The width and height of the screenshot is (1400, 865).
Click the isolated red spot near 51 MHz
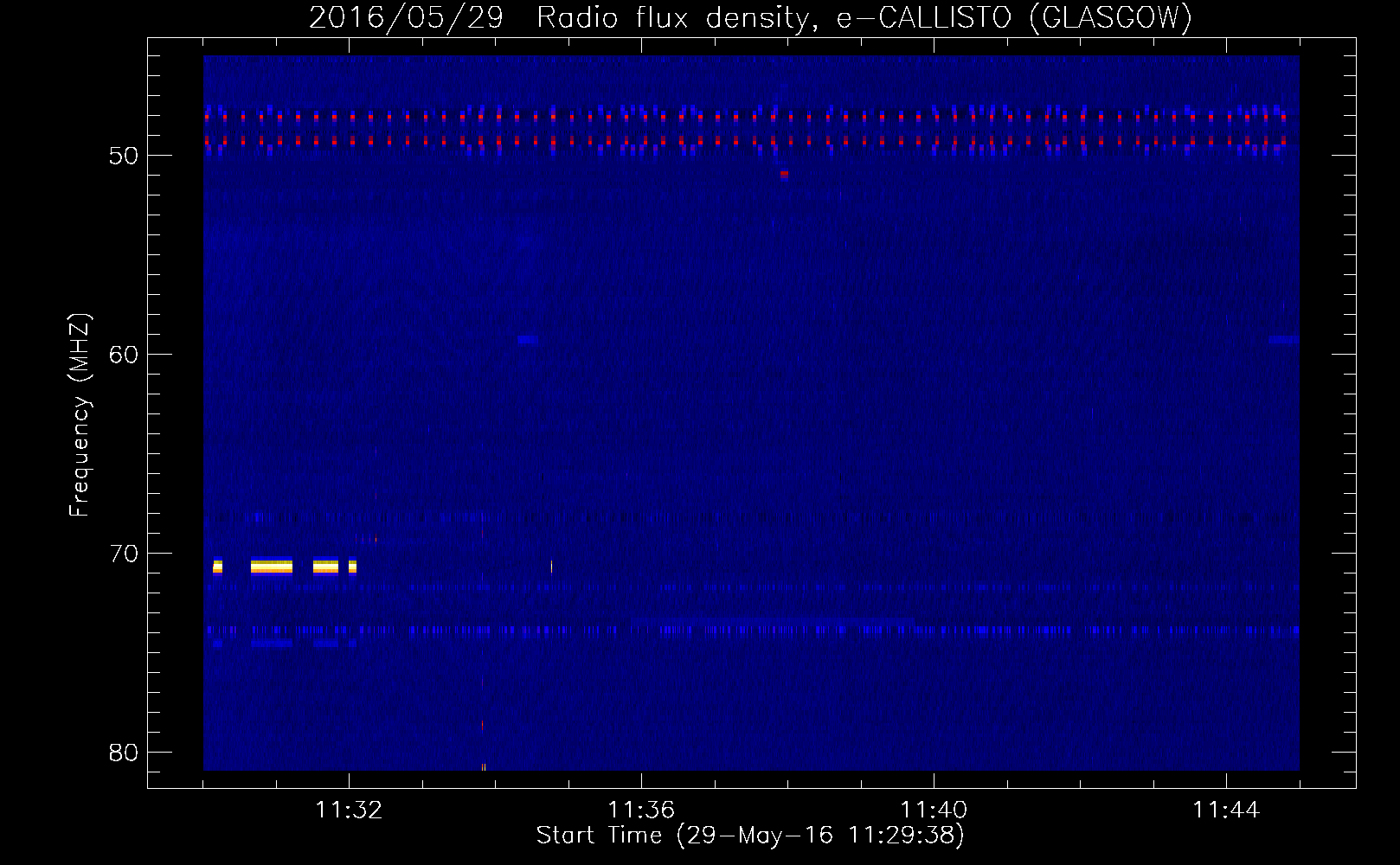[x=784, y=174]
